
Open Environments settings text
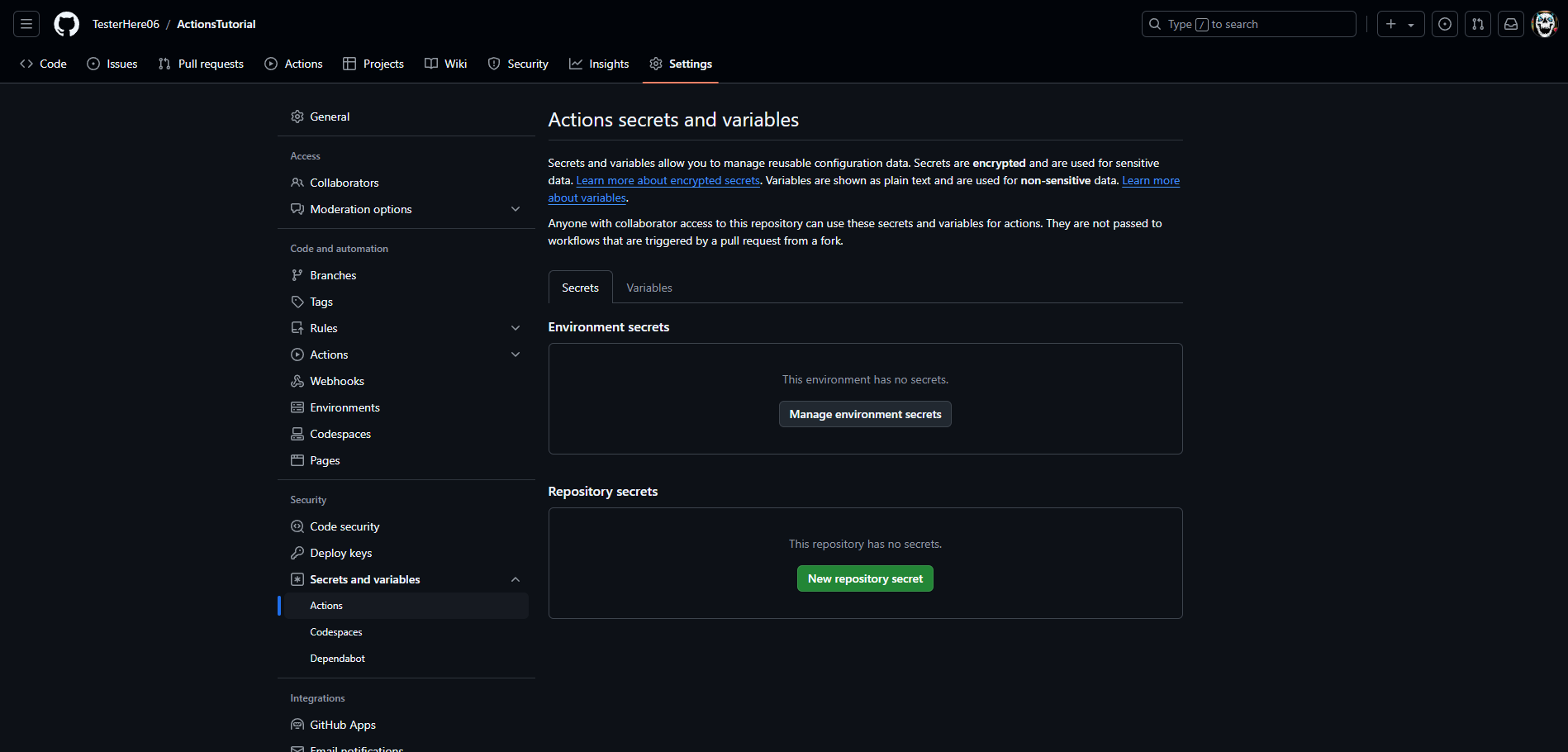[x=345, y=407]
